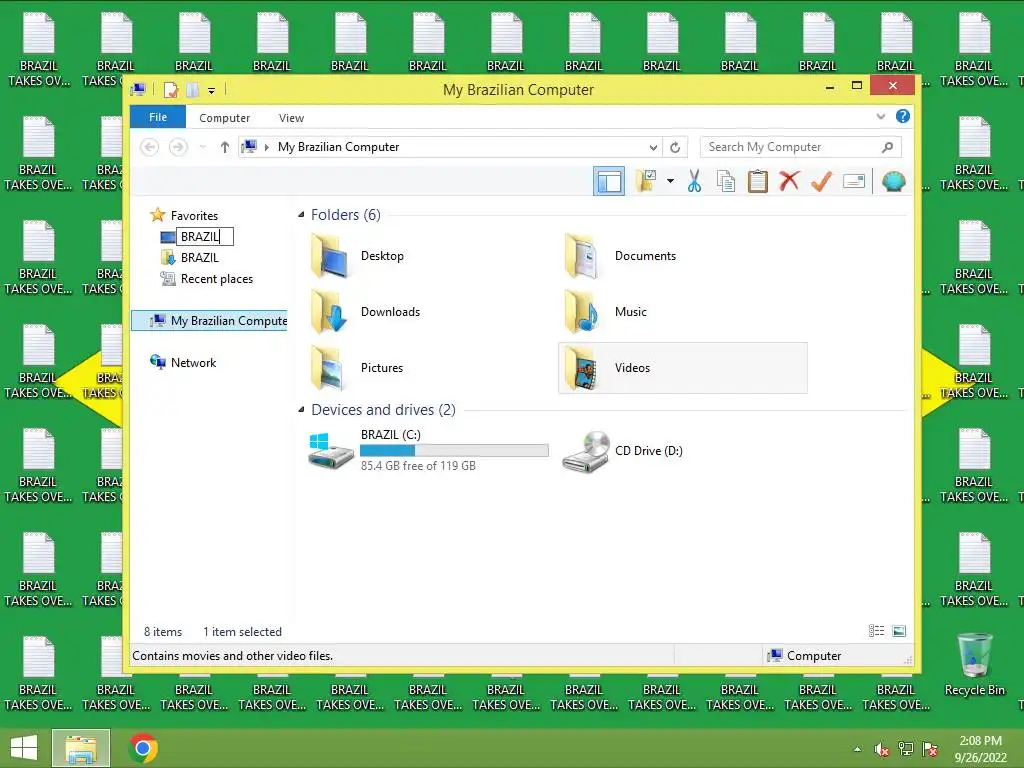The height and width of the screenshot is (768, 1024).
Task: Click the Copy icon in toolbar
Action: (x=726, y=181)
